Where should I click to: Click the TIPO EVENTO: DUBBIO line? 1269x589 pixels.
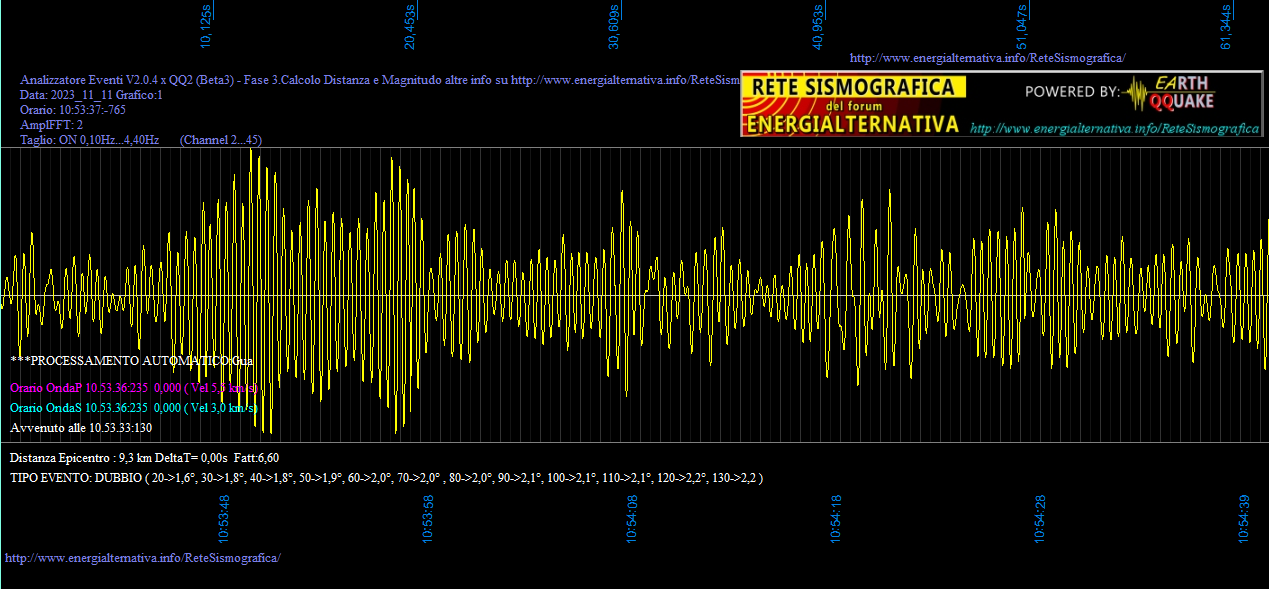[387, 478]
